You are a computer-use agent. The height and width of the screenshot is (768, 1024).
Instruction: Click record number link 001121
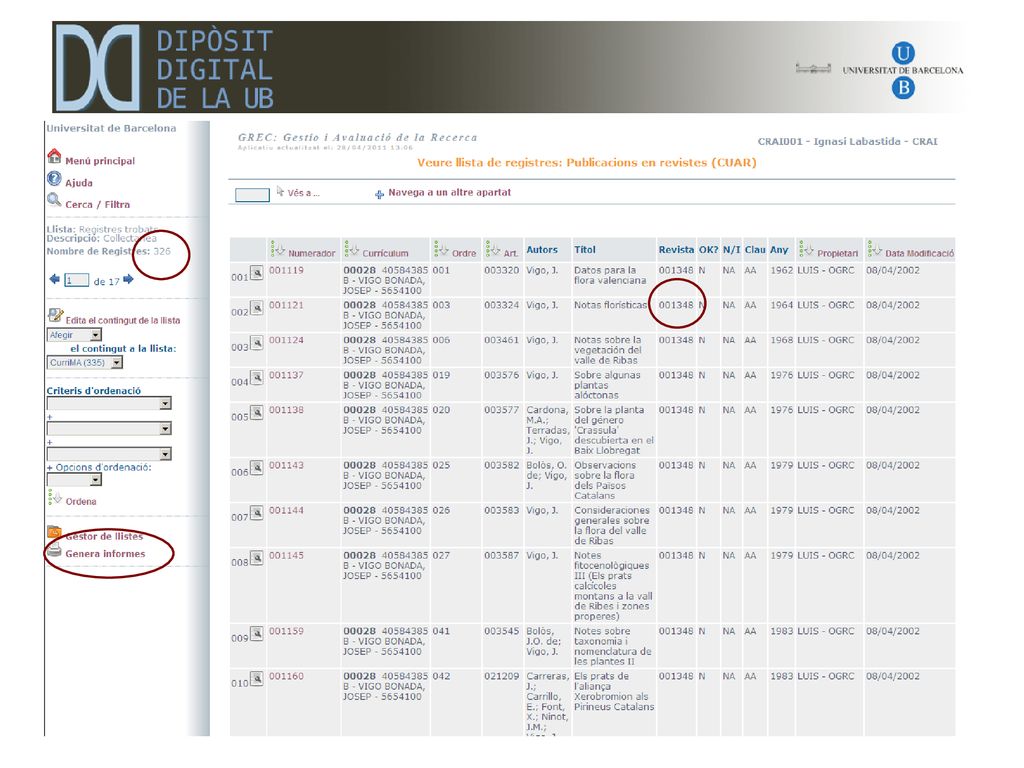[x=286, y=305]
